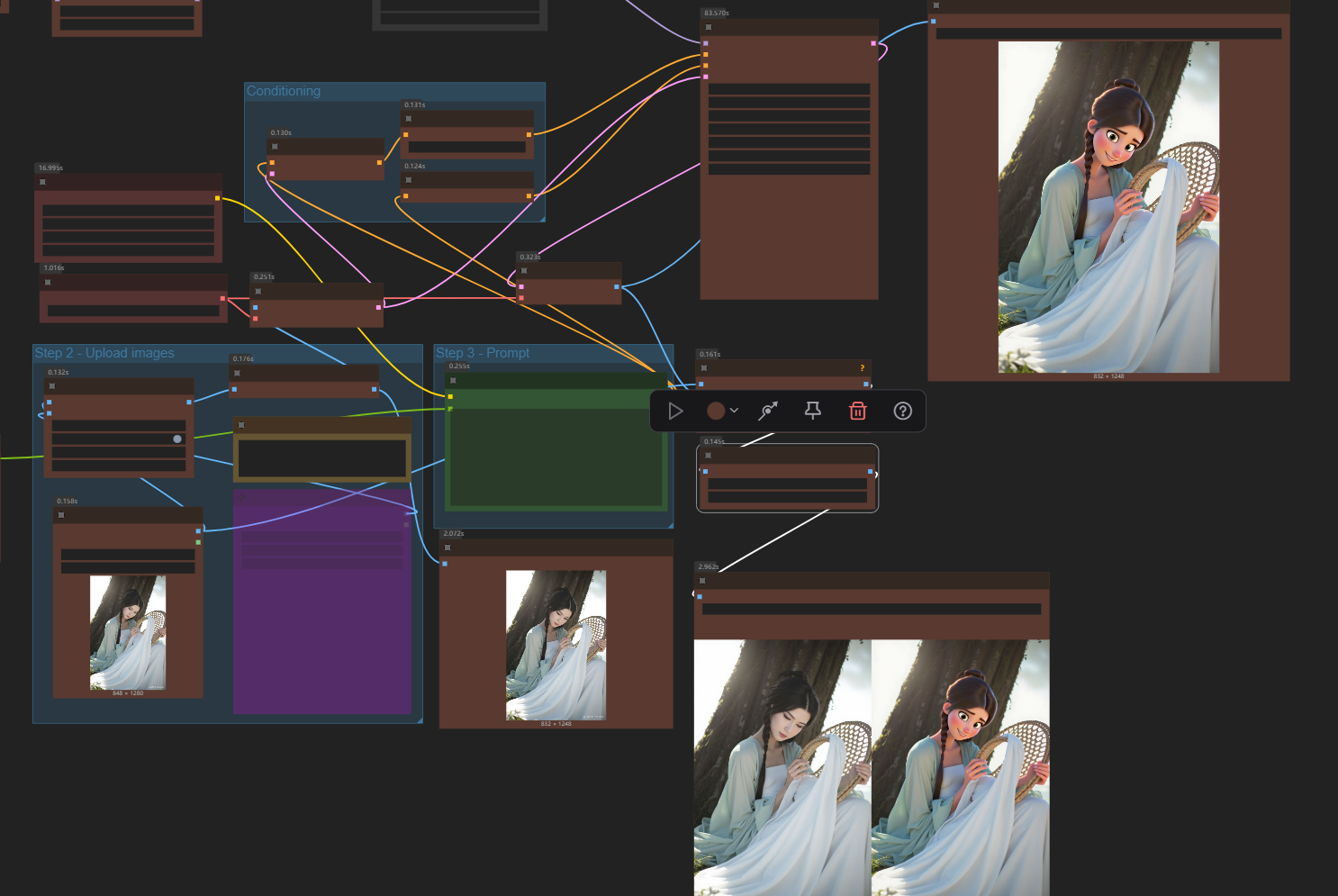Image resolution: width=1338 pixels, height=896 pixels.
Task: Toggle collapse dot on the purple node header
Action: 241,496
